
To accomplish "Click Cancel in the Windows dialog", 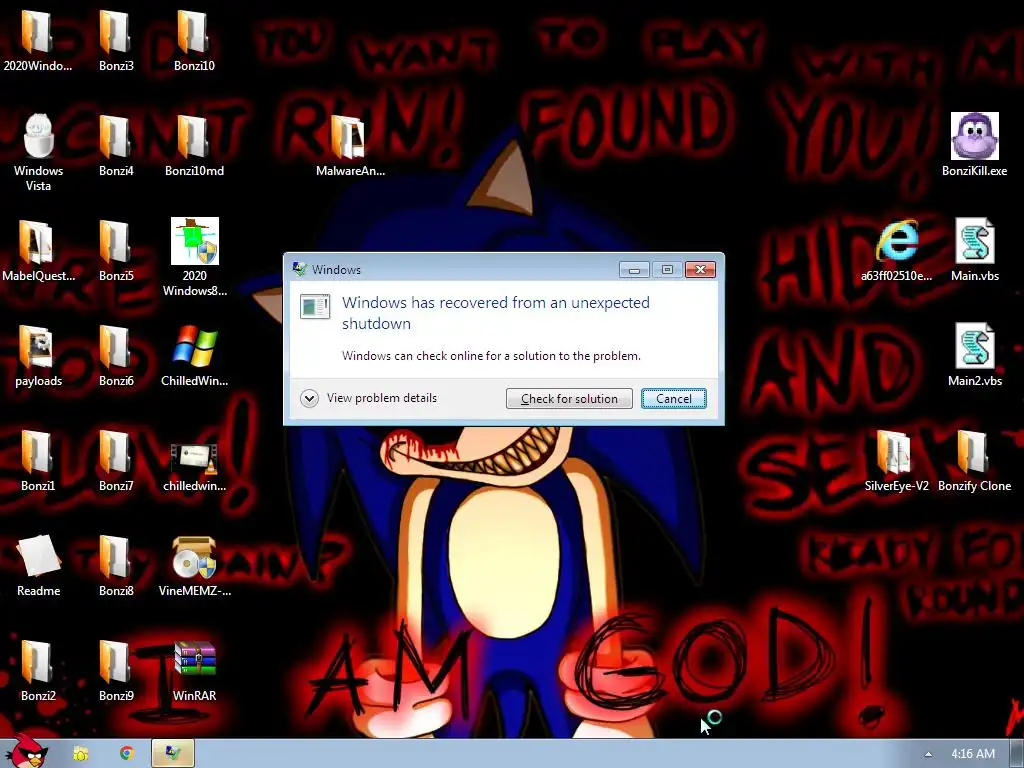I will coord(673,398).
